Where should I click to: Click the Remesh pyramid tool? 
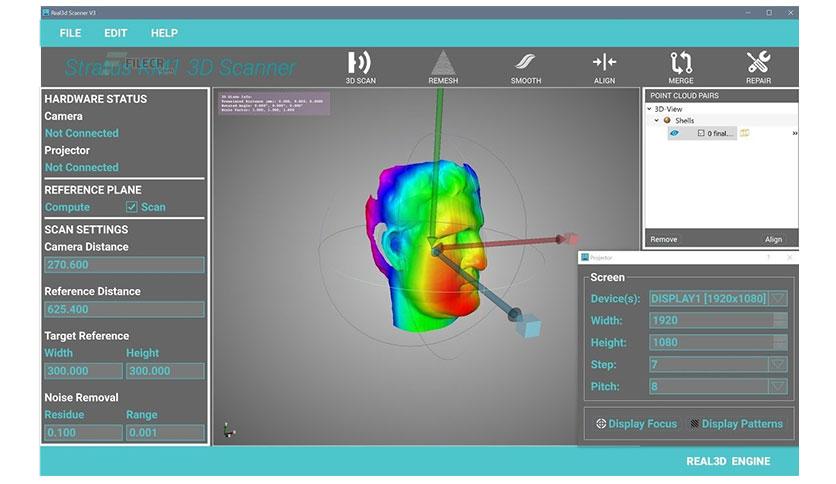(x=443, y=68)
